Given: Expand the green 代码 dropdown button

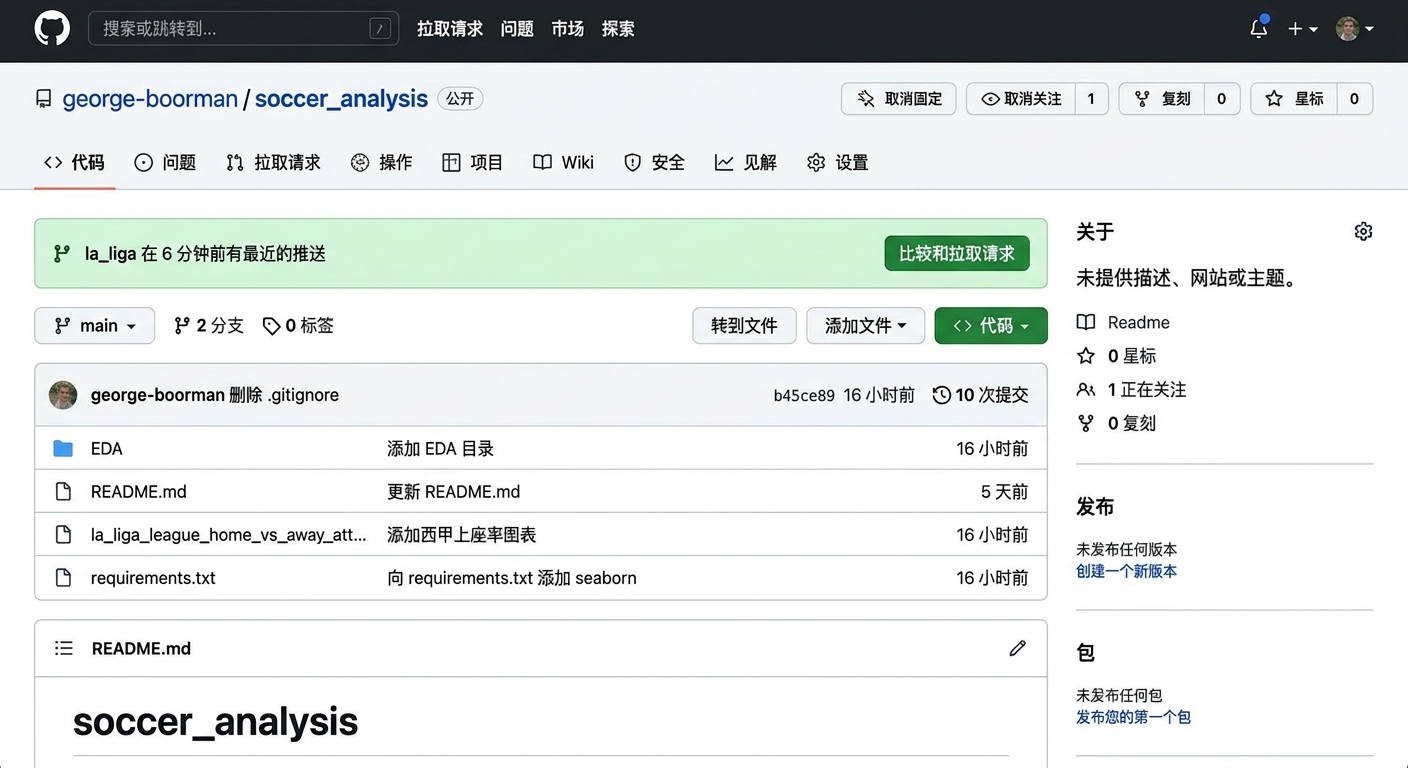Looking at the screenshot, I should coord(991,325).
